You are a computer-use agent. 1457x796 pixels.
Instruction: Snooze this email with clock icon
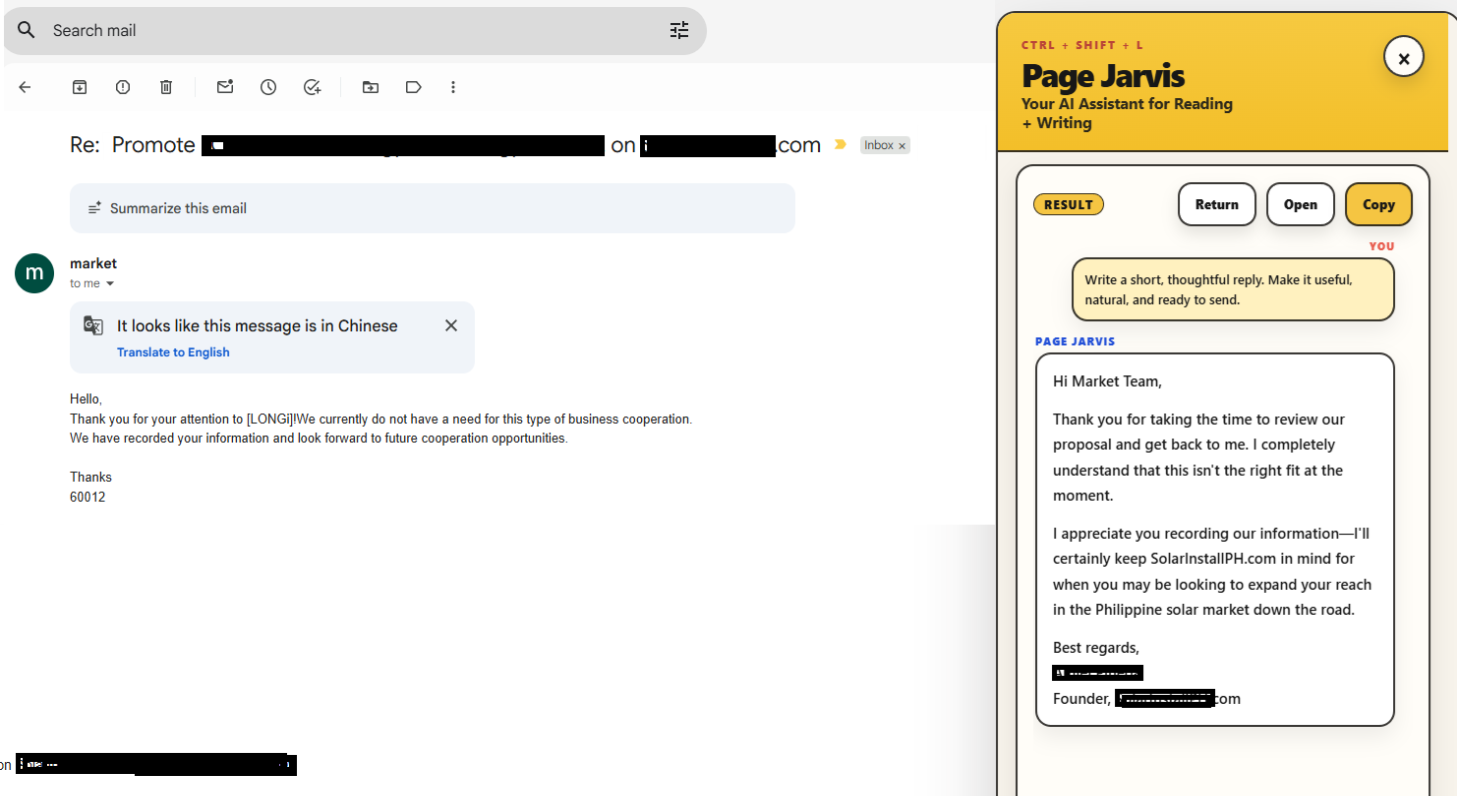tap(268, 87)
